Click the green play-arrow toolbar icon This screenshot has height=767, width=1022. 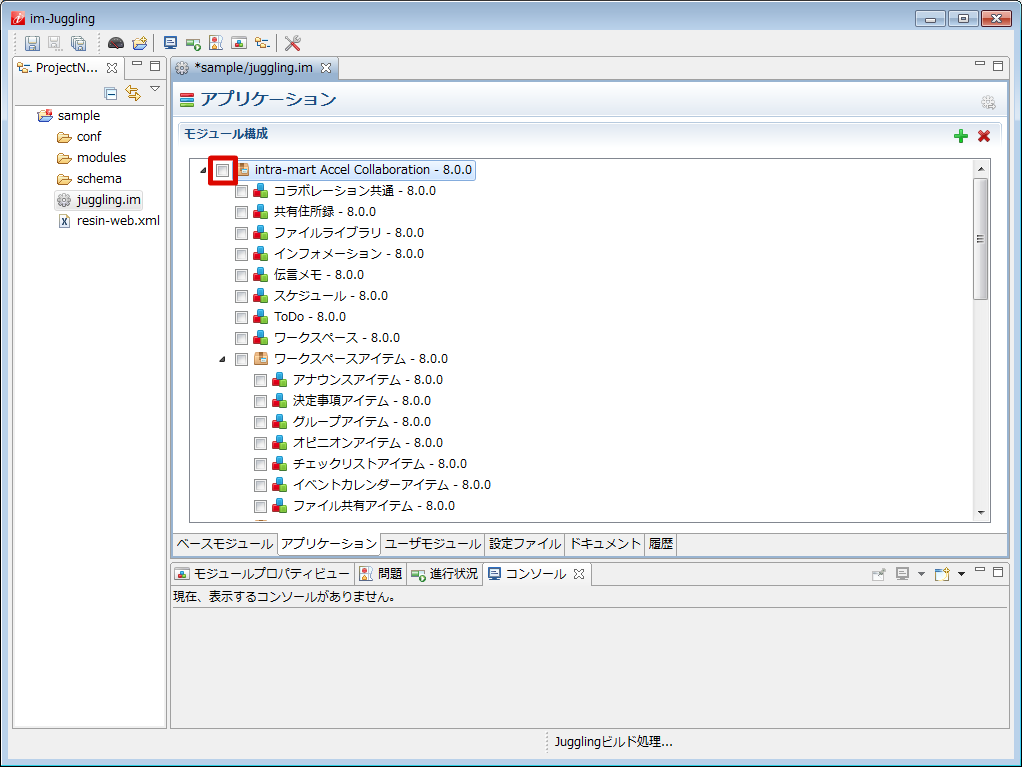(x=193, y=44)
